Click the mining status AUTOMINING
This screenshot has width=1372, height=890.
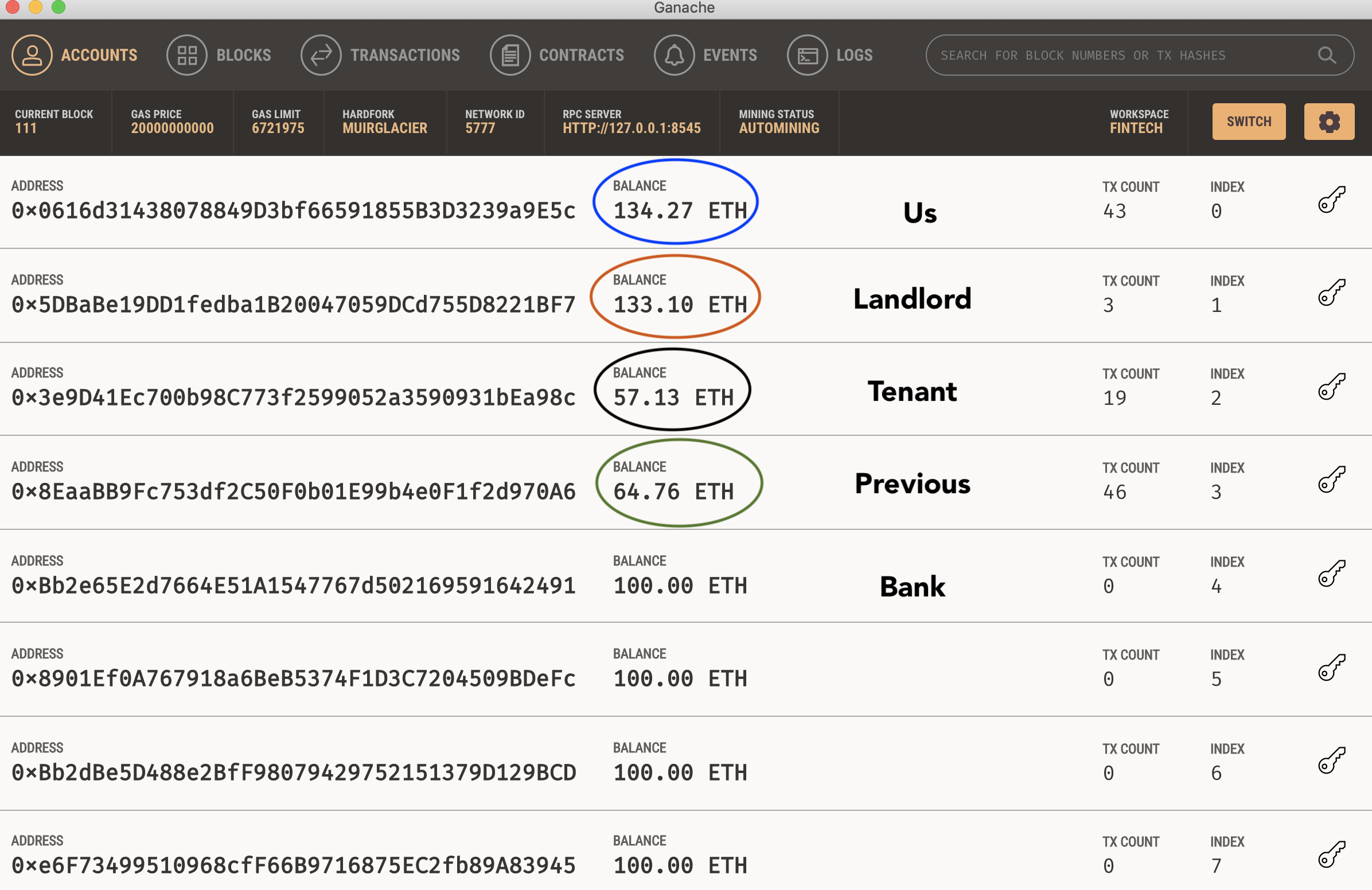point(779,128)
